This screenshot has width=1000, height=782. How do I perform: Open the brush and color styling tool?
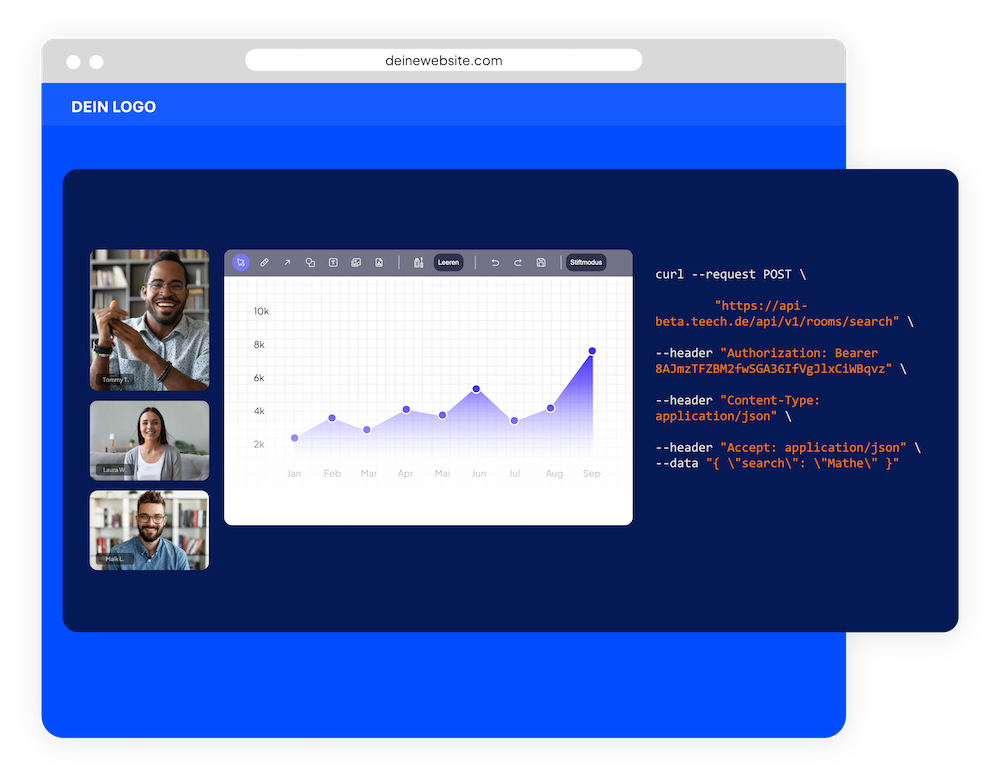(x=418, y=263)
